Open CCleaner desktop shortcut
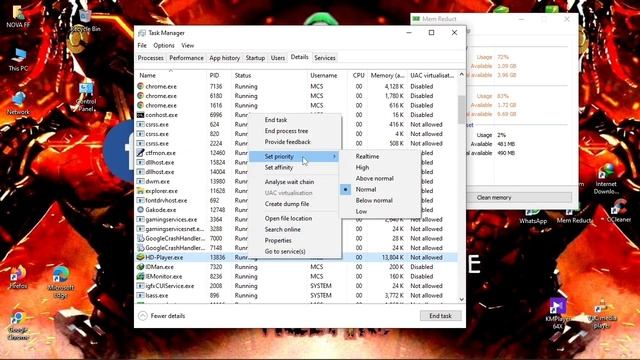The image size is (640, 360). pos(618,211)
